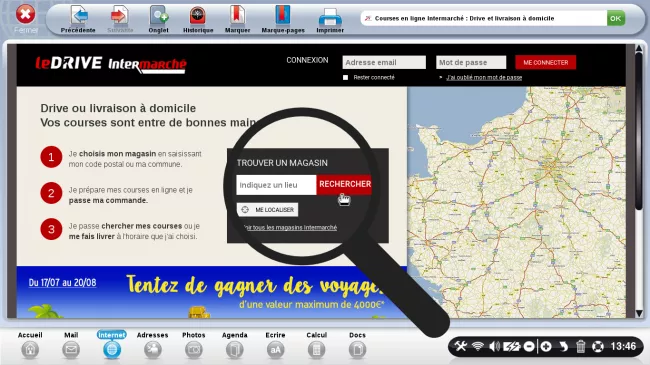Tick the Rester connecté checkbox
The width and height of the screenshot is (650, 365).
(x=345, y=78)
